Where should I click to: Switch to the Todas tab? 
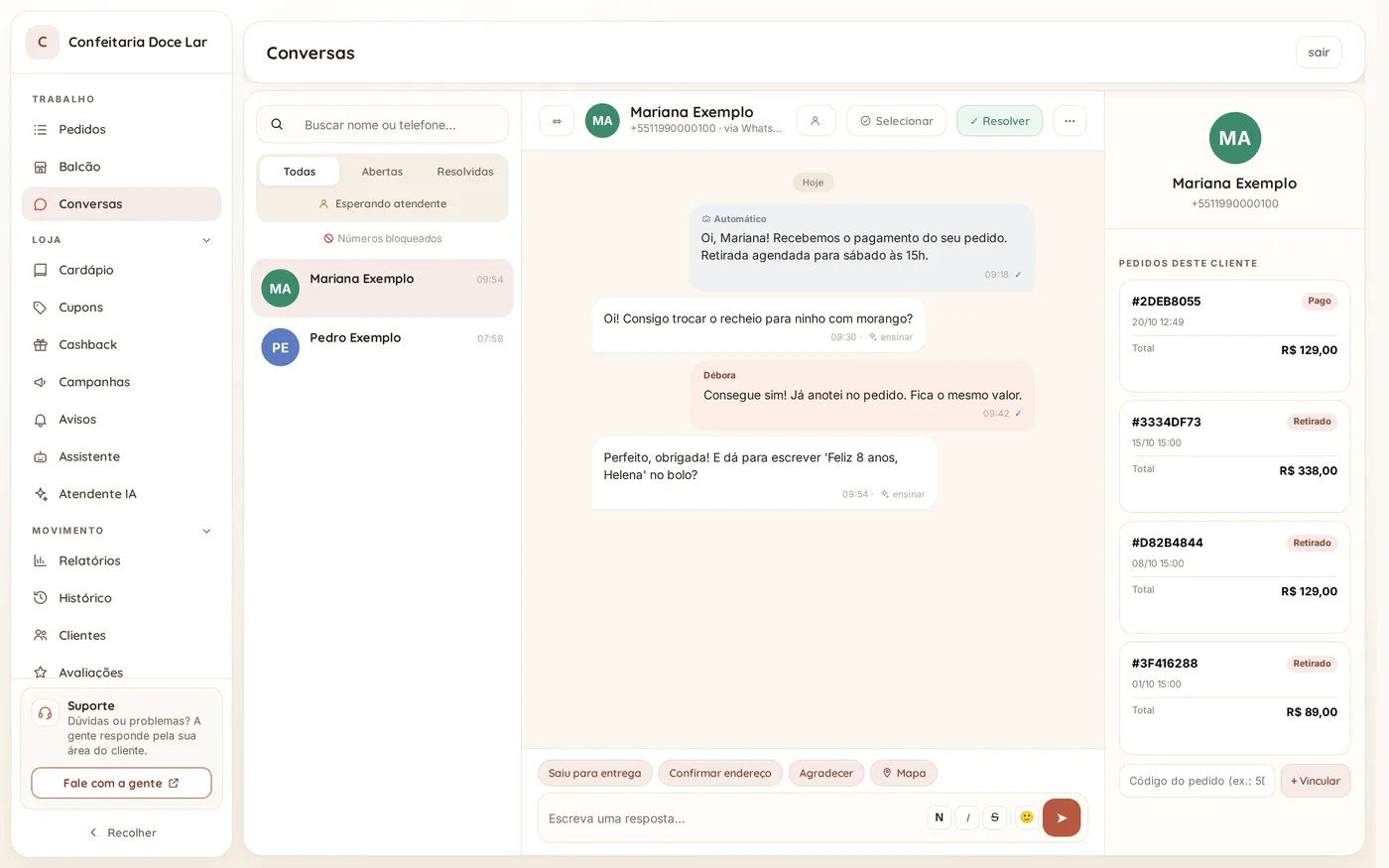(300, 172)
